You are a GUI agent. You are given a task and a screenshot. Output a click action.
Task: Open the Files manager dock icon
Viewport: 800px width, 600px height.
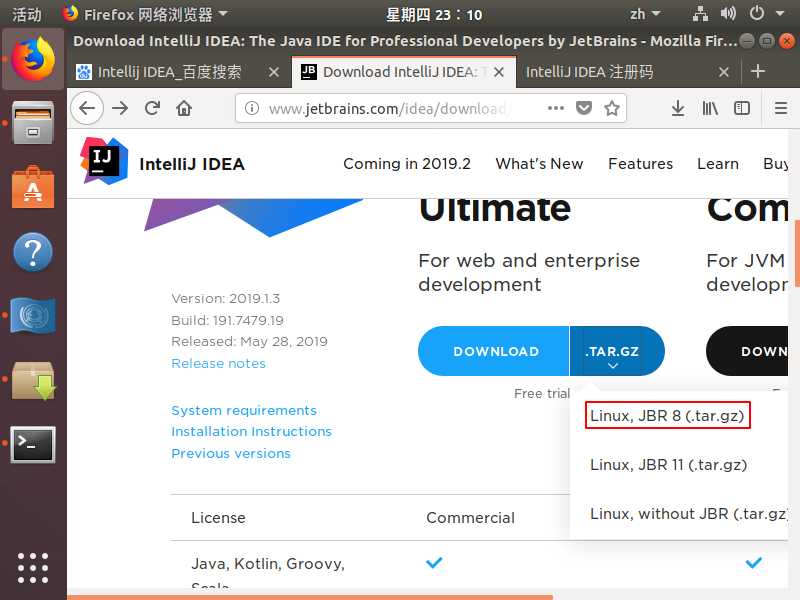[33, 123]
